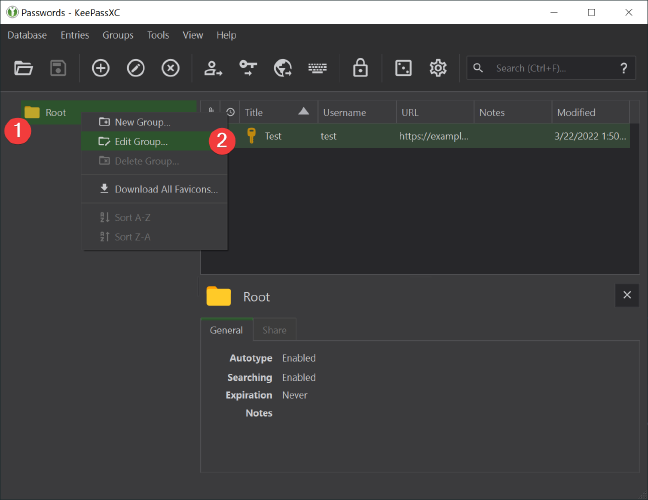Viewport: 648px width, 500px height.
Task: Click the Searching Enabled value
Action: [299, 377]
